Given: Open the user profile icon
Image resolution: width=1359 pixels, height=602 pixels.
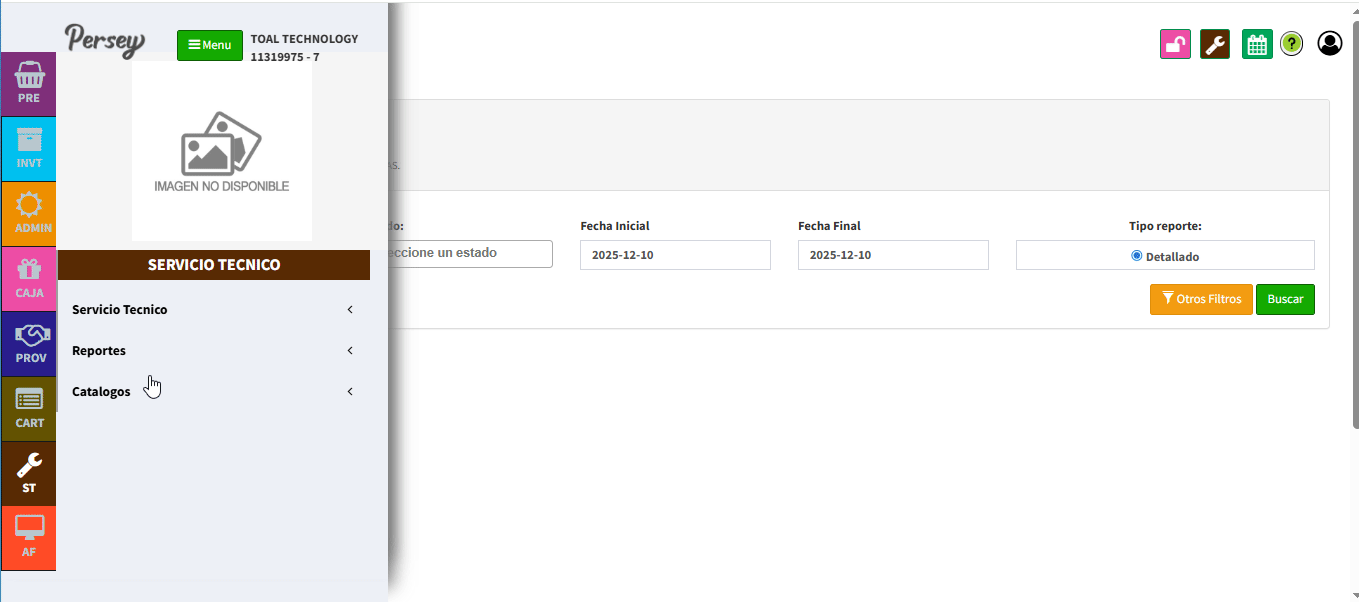Looking at the screenshot, I should [1329, 43].
